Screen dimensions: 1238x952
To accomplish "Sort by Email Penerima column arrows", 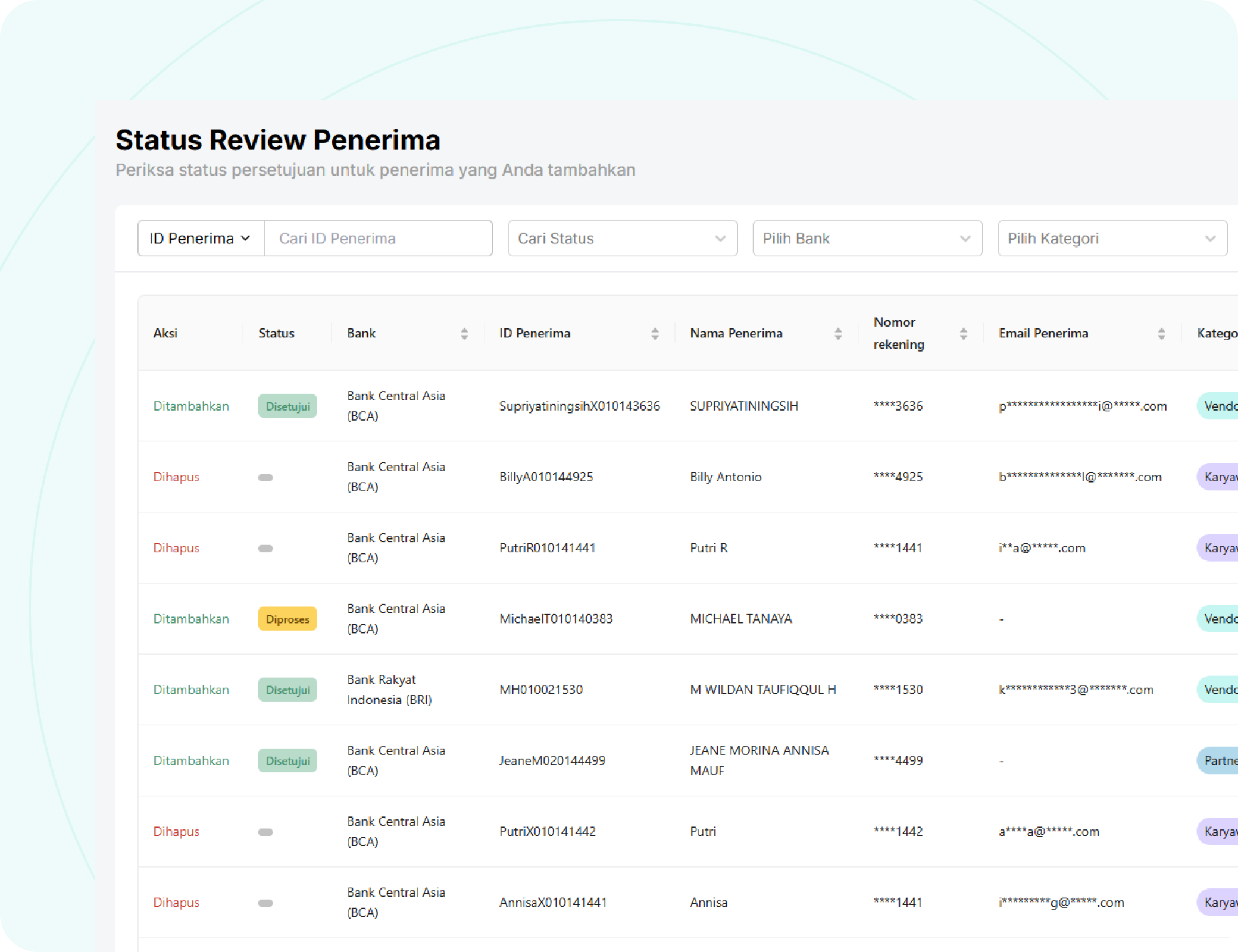I will tap(1161, 334).
